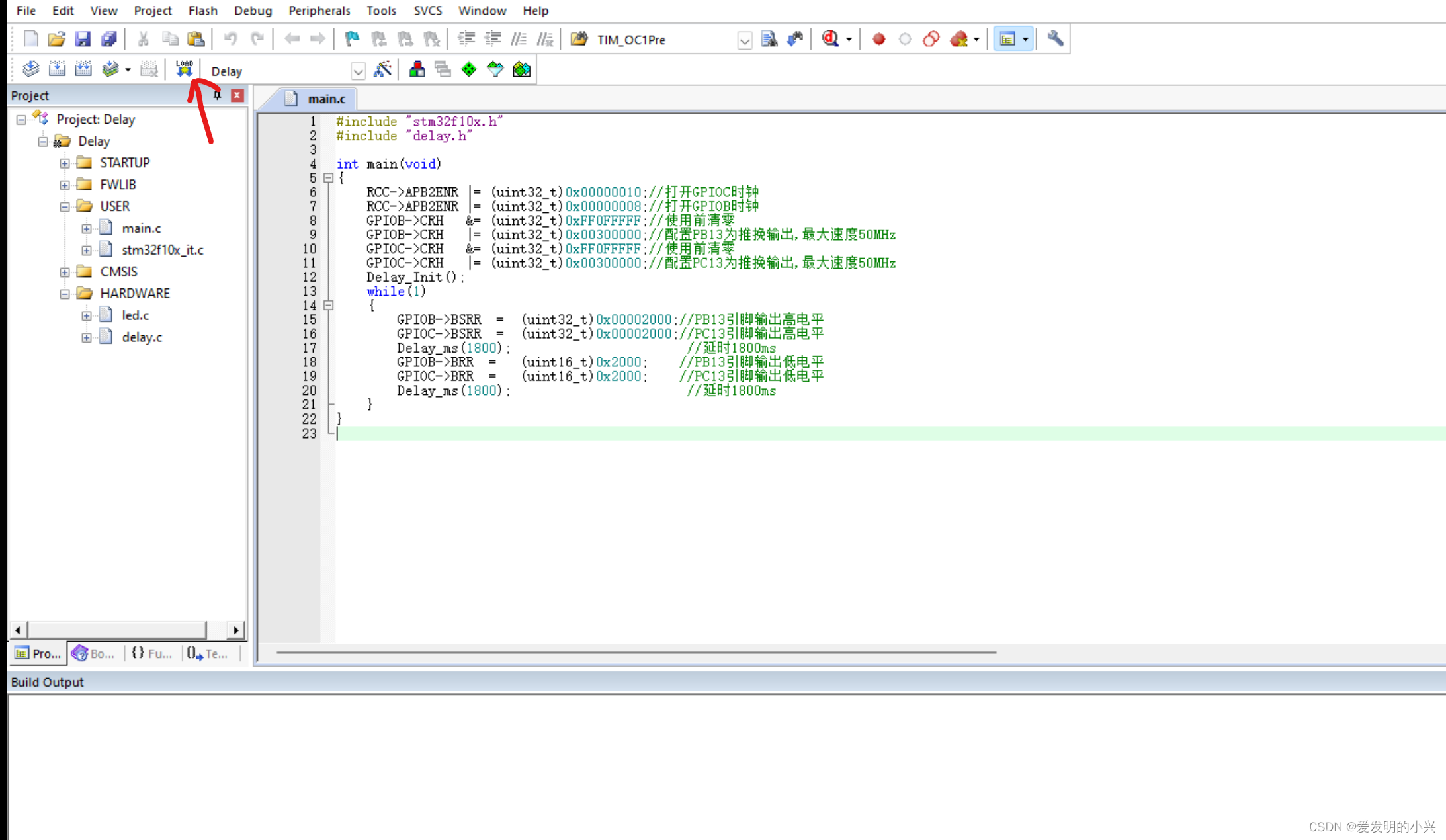Expand the FWLIB folder
This screenshot has width=1446, height=840.
(64, 185)
